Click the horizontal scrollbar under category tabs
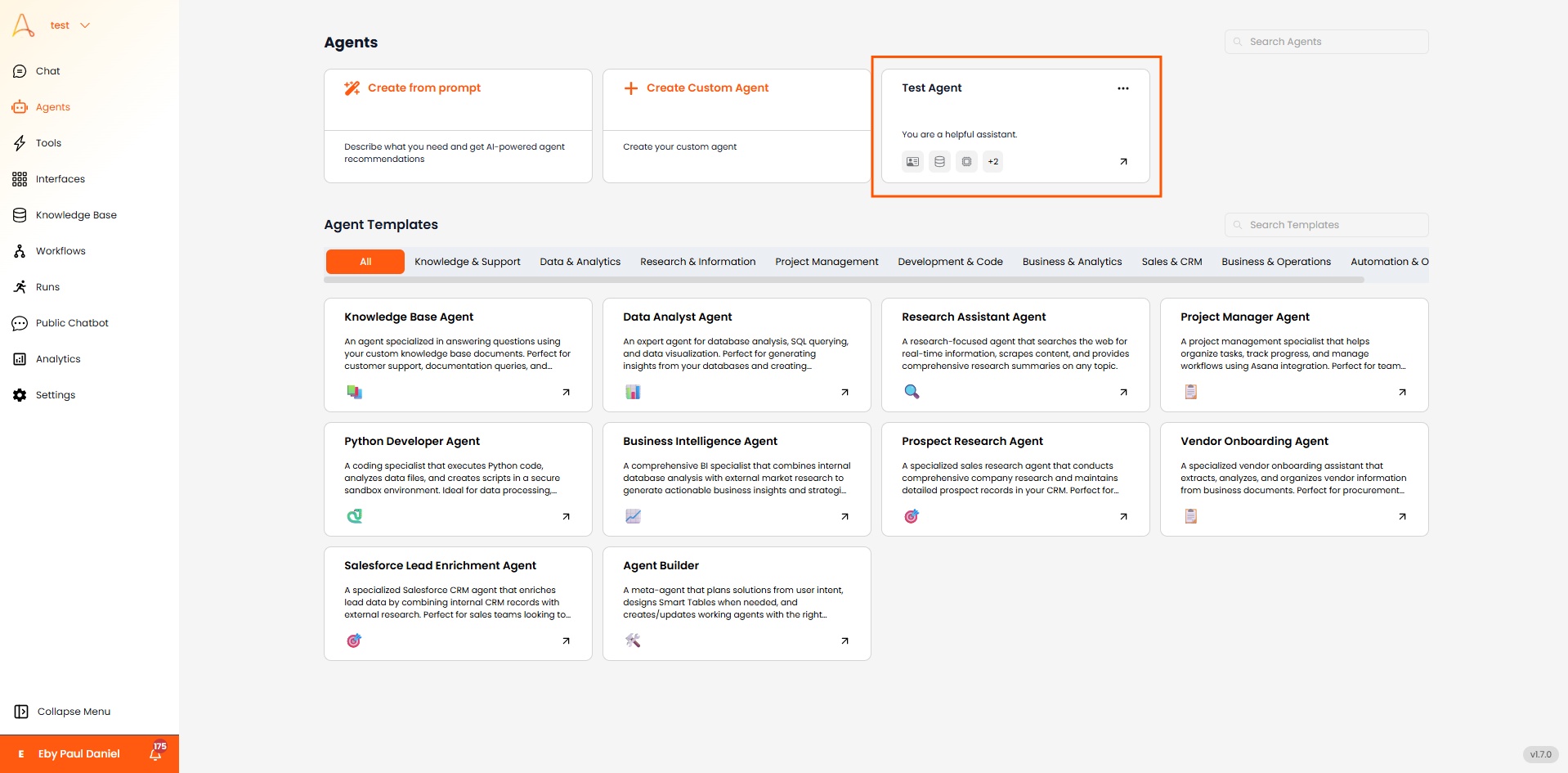 [x=844, y=280]
